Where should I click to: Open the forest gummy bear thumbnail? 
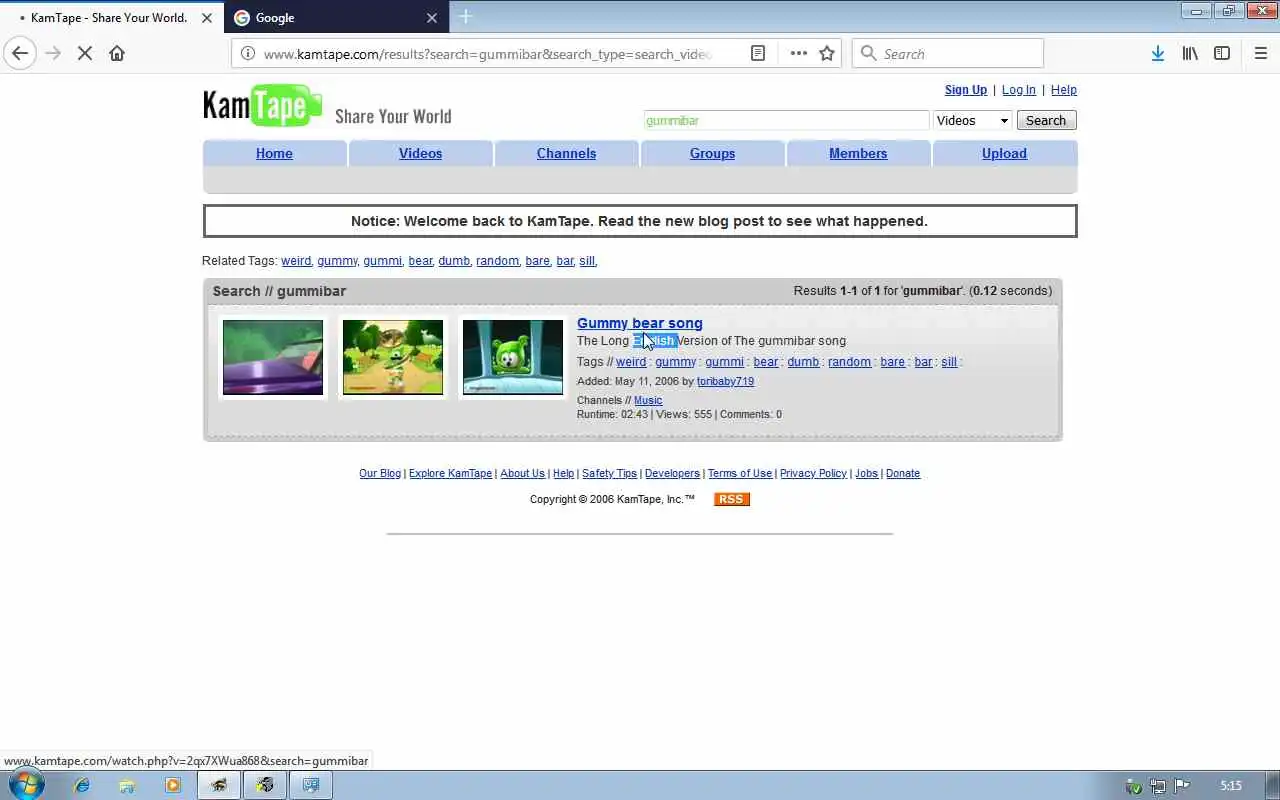pos(393,357)
